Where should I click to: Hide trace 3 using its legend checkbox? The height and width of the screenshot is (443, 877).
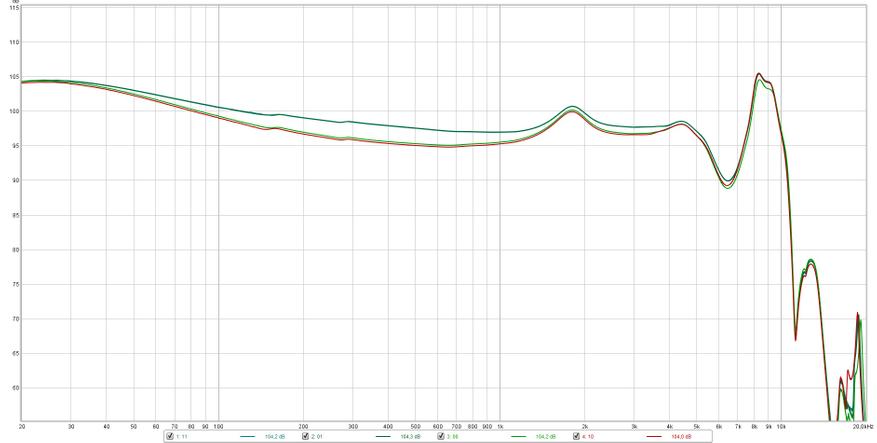[x=441, y=436]
